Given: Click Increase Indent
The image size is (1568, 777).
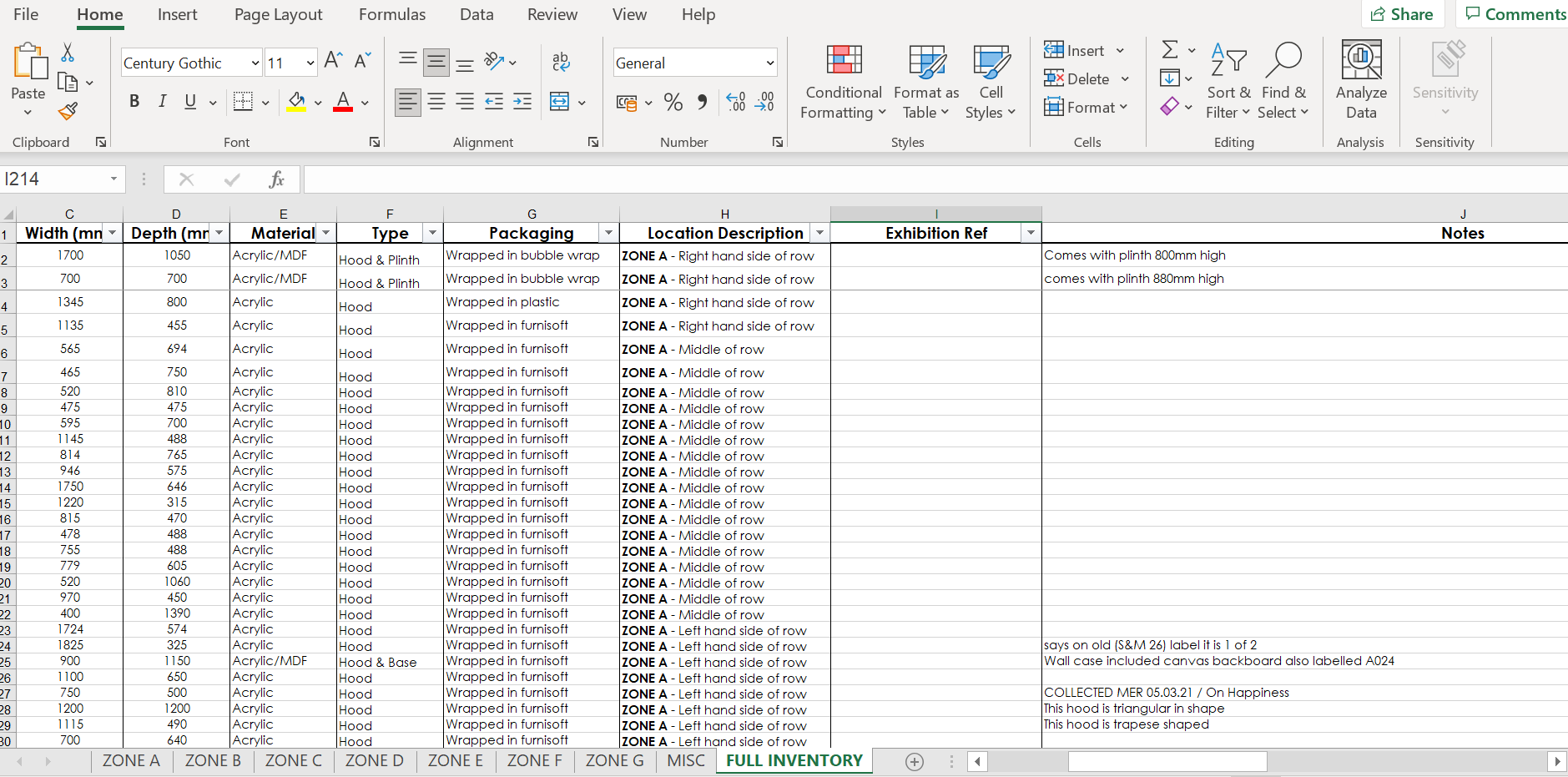Looking at the screenshot, I should 522,102.
